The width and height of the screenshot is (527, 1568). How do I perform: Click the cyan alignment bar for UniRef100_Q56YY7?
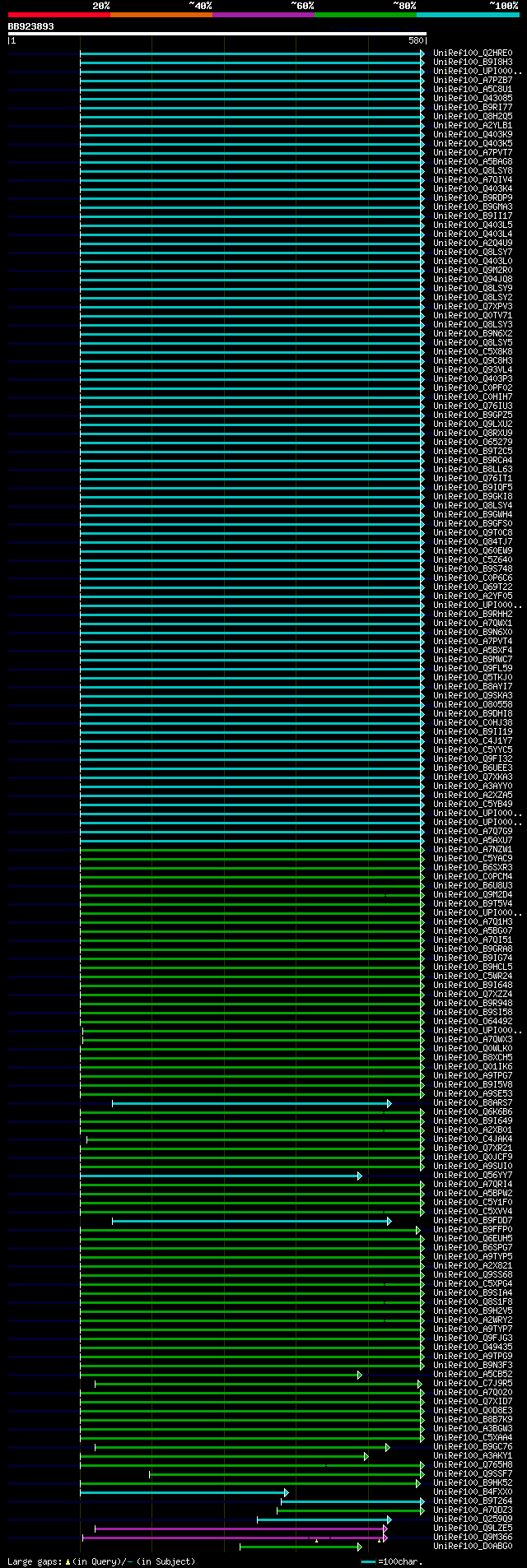pyautogui.click(x=221, y=1176)
